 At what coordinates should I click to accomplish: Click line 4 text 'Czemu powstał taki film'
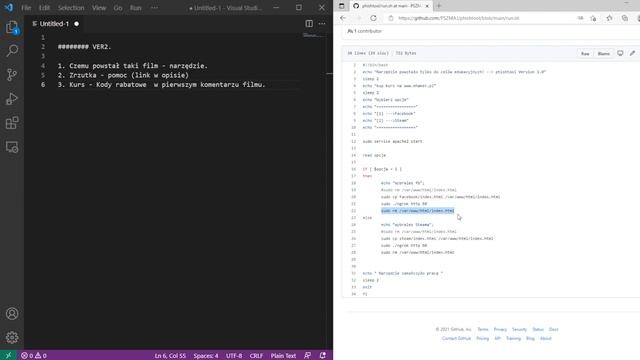[113, 66]
